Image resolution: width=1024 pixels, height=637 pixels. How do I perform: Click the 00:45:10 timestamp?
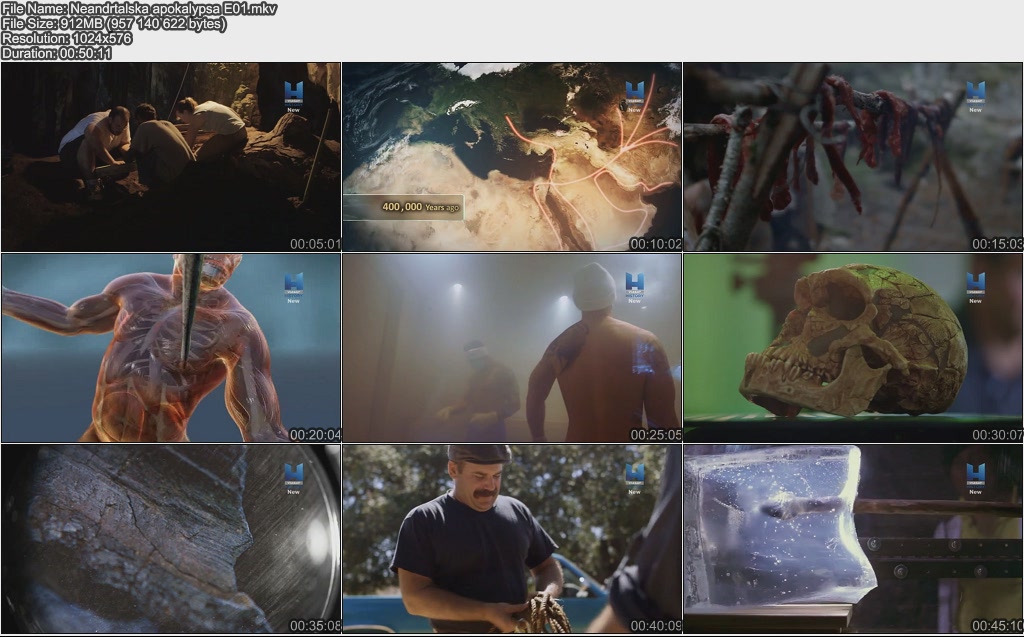click(997, 626)
